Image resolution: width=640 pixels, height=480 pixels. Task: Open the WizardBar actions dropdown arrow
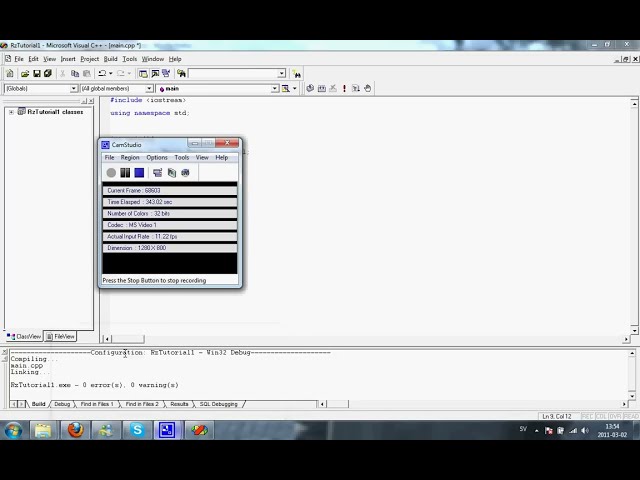pos(294,89)
